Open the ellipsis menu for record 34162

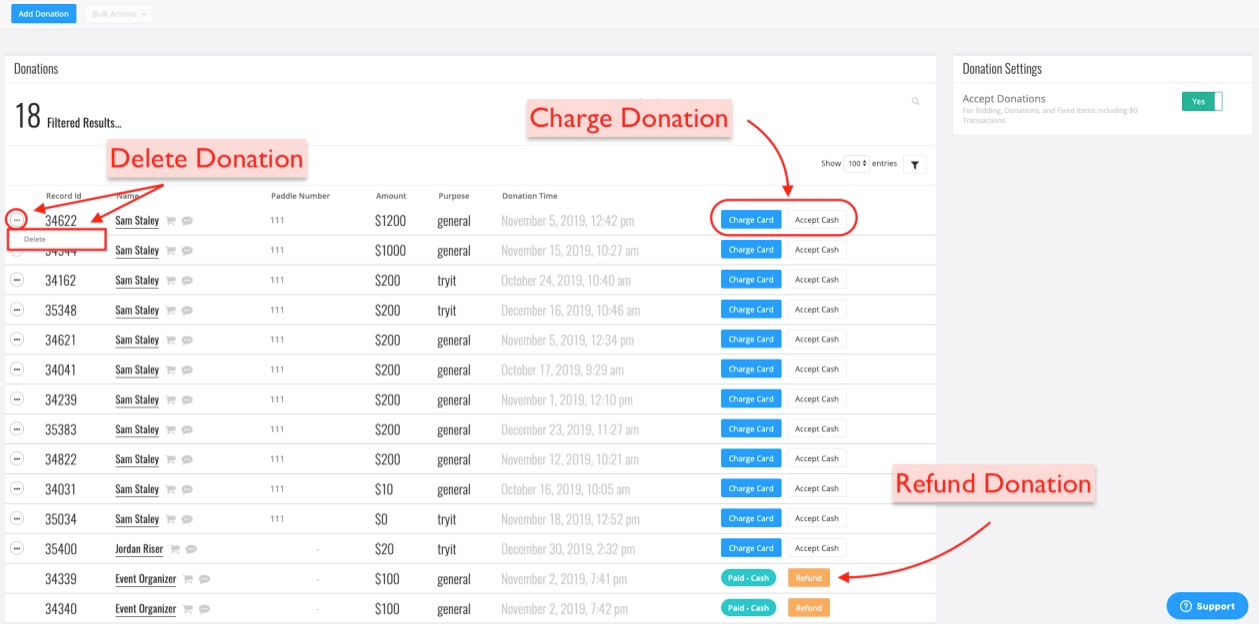17,280
